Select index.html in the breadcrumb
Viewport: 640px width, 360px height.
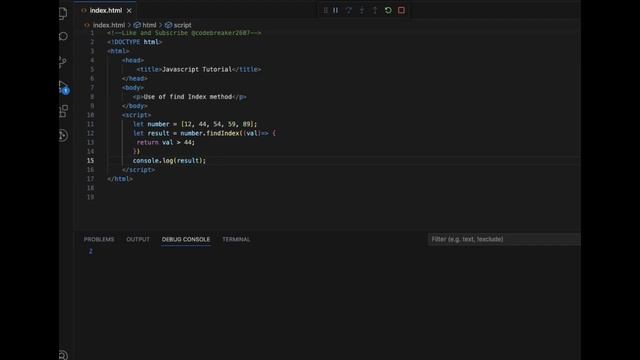tap(109, 25)
